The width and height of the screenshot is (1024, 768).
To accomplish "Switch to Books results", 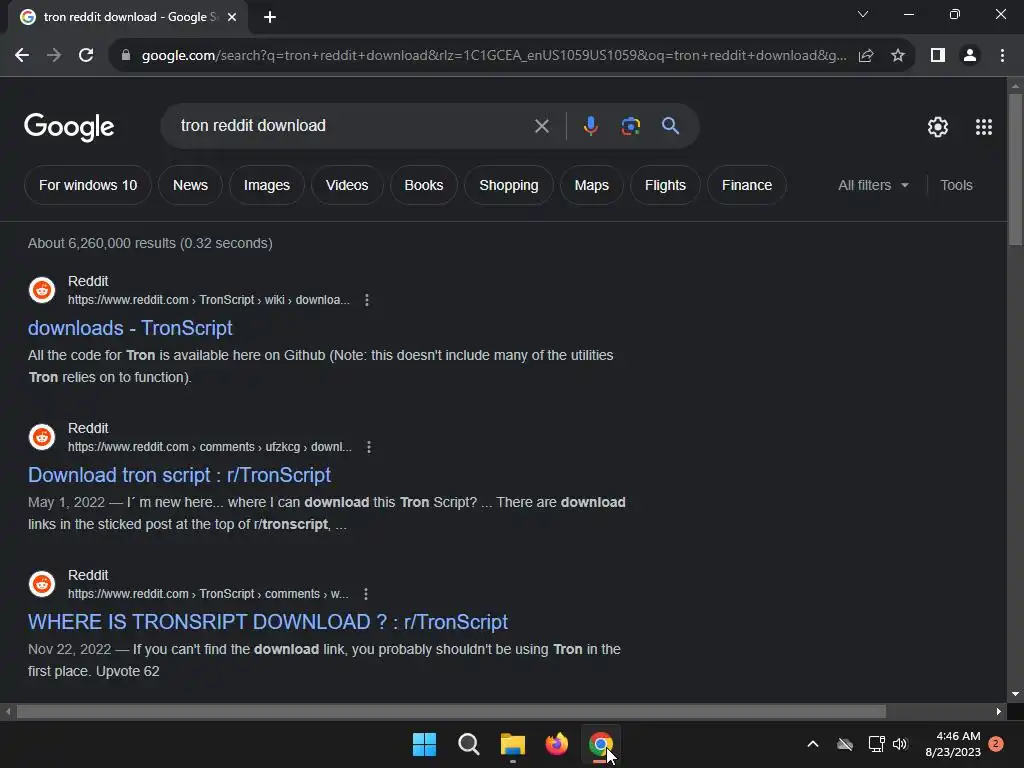I will [x=424, y=185].
